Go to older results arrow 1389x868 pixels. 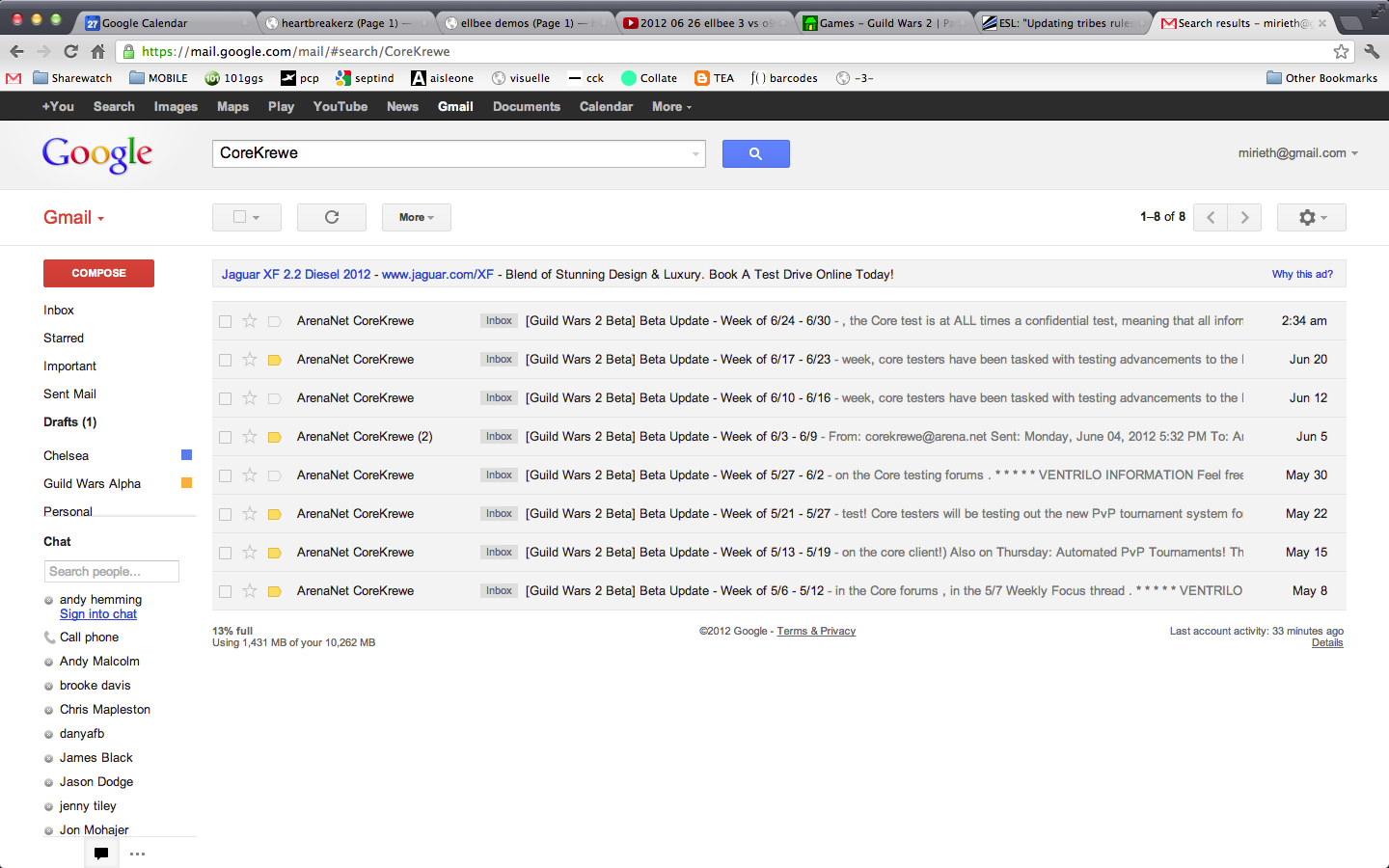pyautogui.click(x=1244, y=217)
